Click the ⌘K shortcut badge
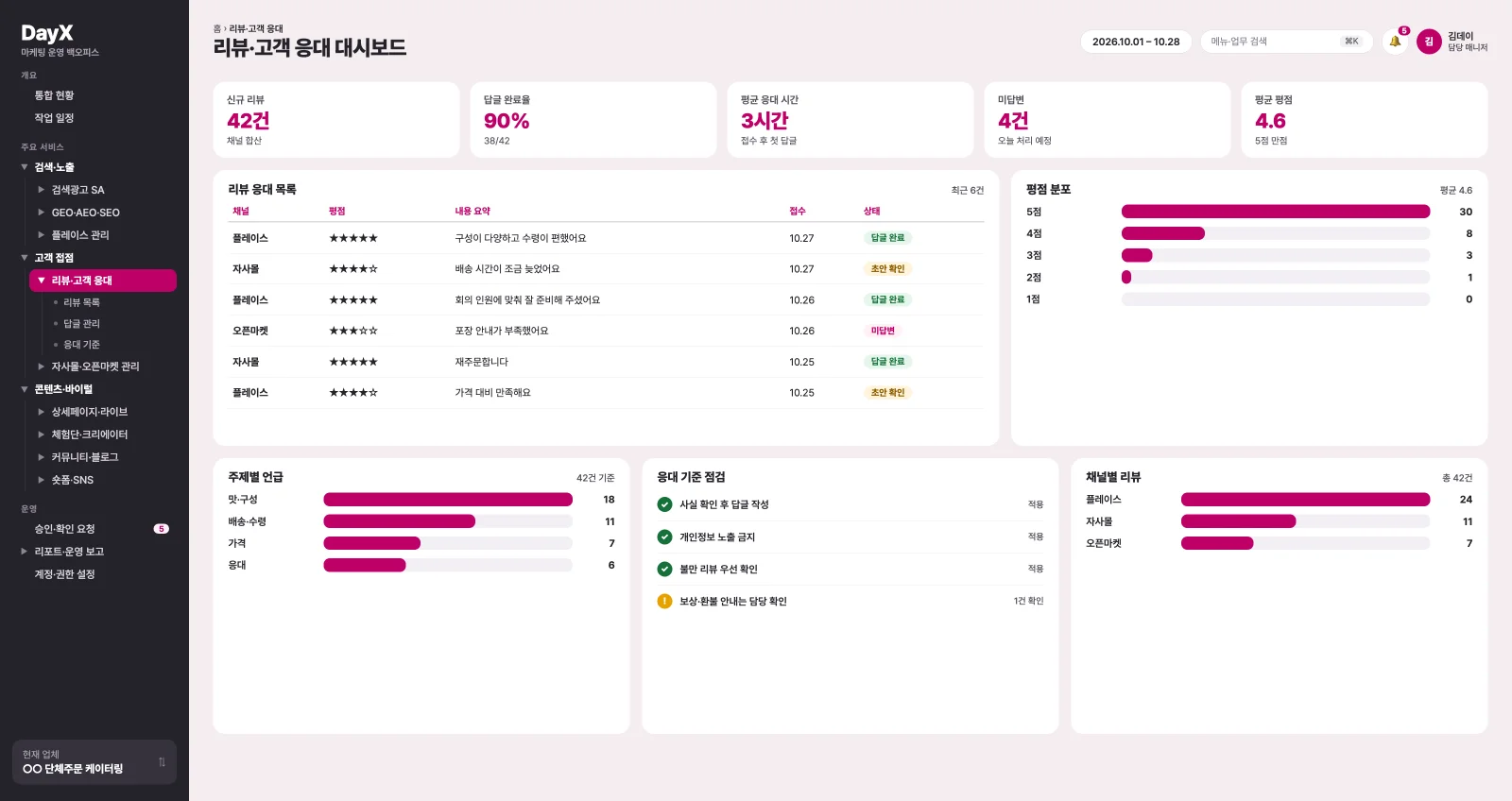This screenshot has height=801, width=1512. point(1351,42)
